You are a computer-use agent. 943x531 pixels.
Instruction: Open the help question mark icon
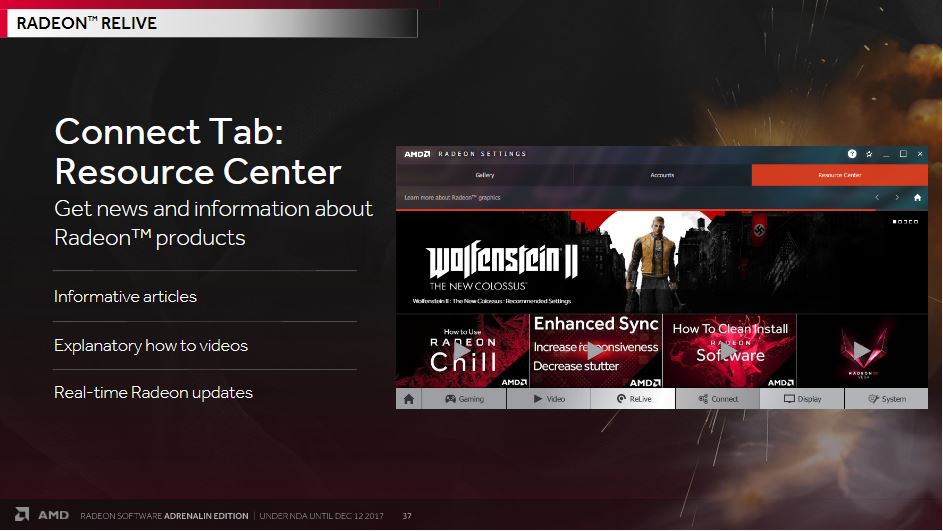[852, 154]
